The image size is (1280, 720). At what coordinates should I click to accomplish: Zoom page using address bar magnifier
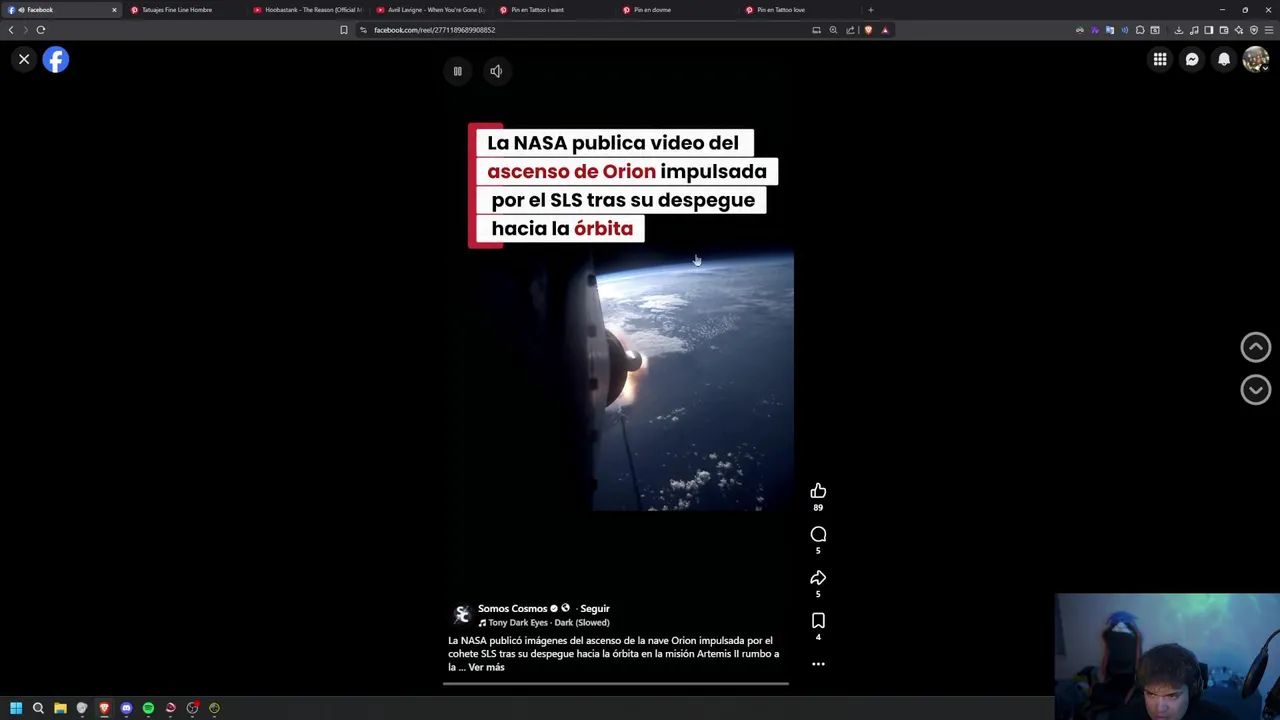[833, 30]
